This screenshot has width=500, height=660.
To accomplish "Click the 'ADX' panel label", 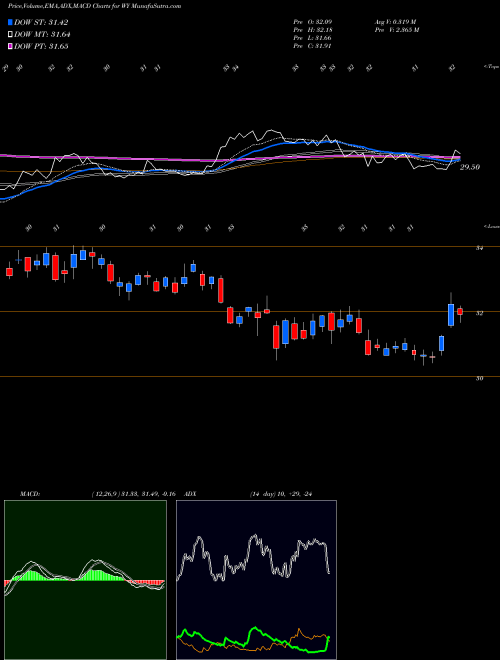I will point(190,494).
